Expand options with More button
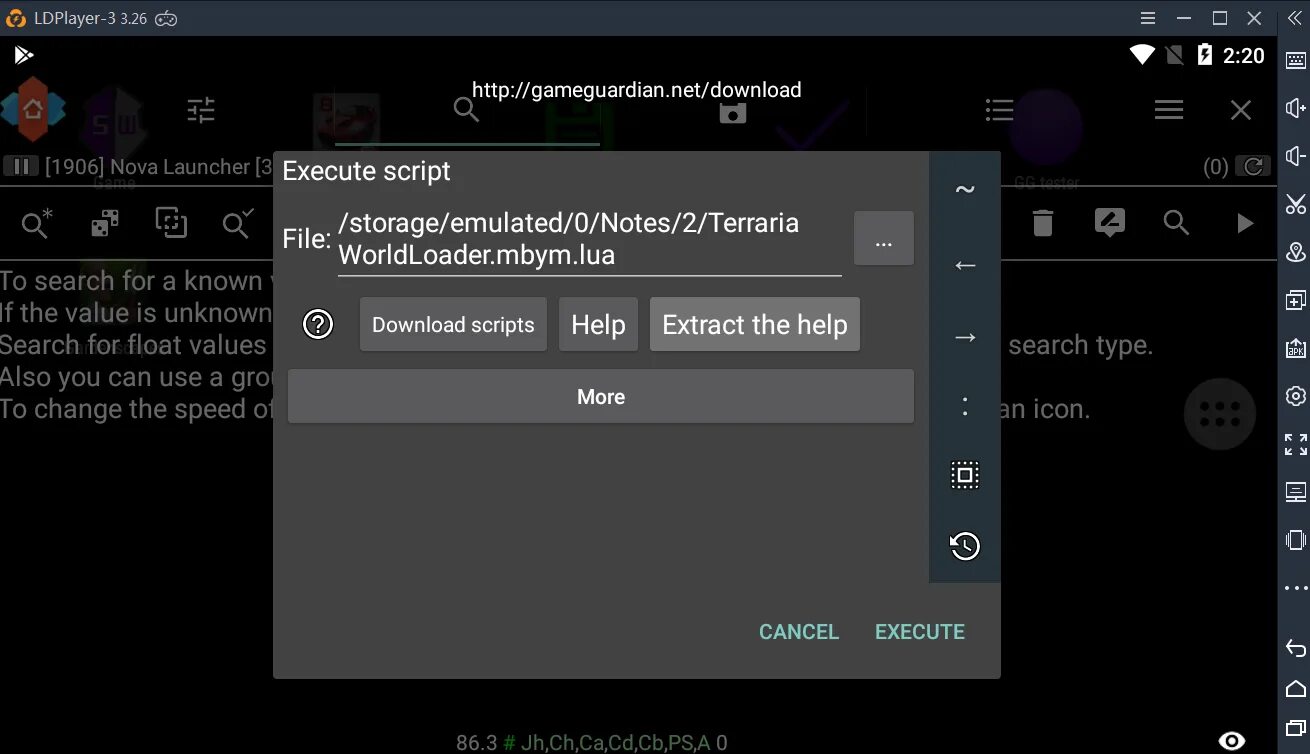 click(601, 396)
